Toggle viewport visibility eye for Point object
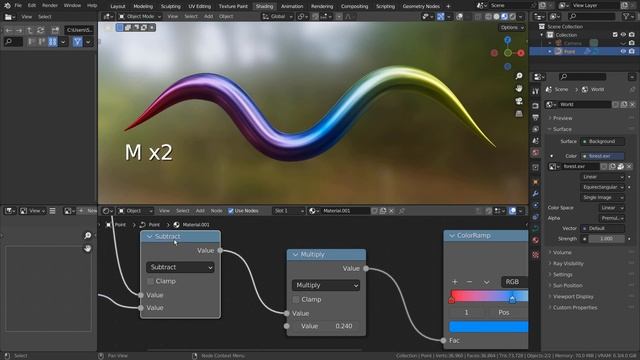The height and width of the screenshot is (360, 640). [x=623, y=51]
